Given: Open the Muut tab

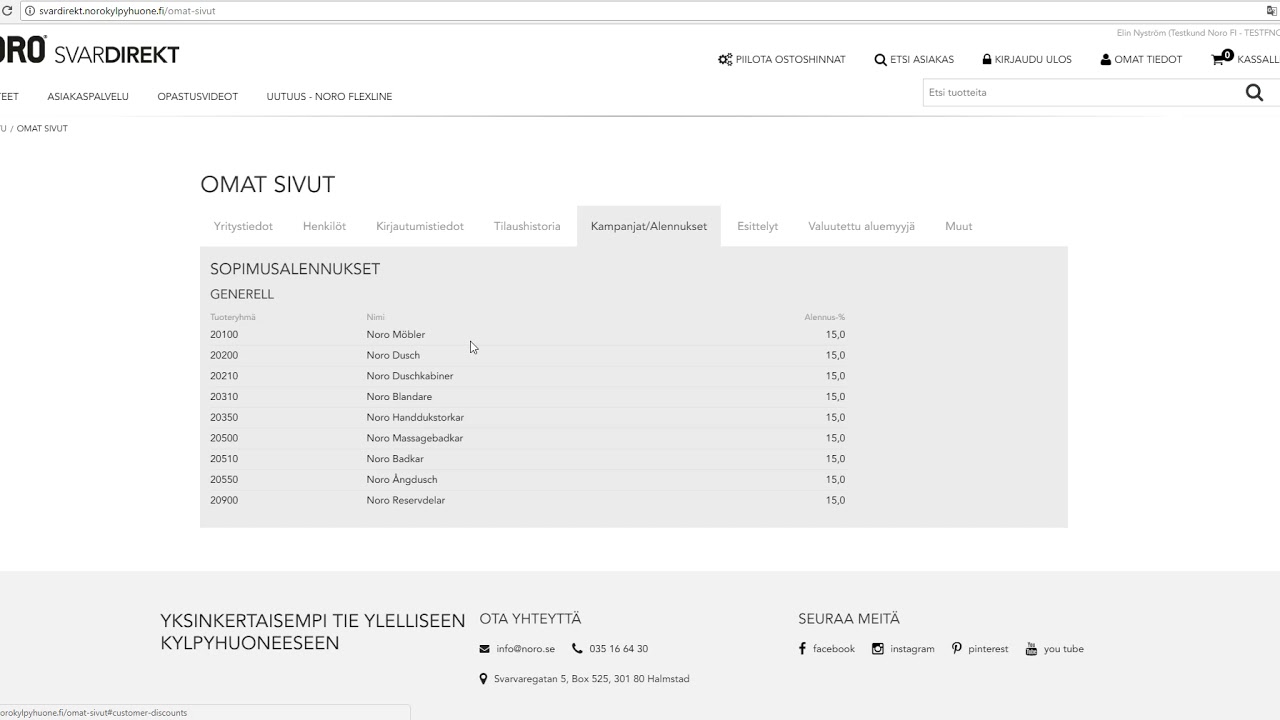Looking at the screenshot, I should [959, 226].
